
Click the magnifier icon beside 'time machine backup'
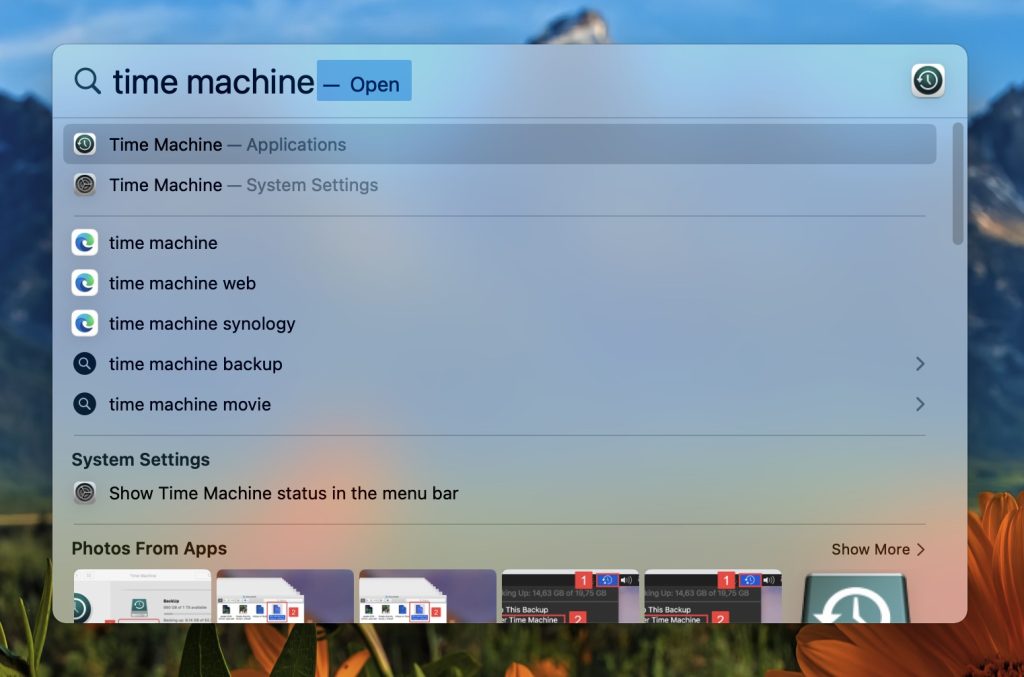coord(84,363)
